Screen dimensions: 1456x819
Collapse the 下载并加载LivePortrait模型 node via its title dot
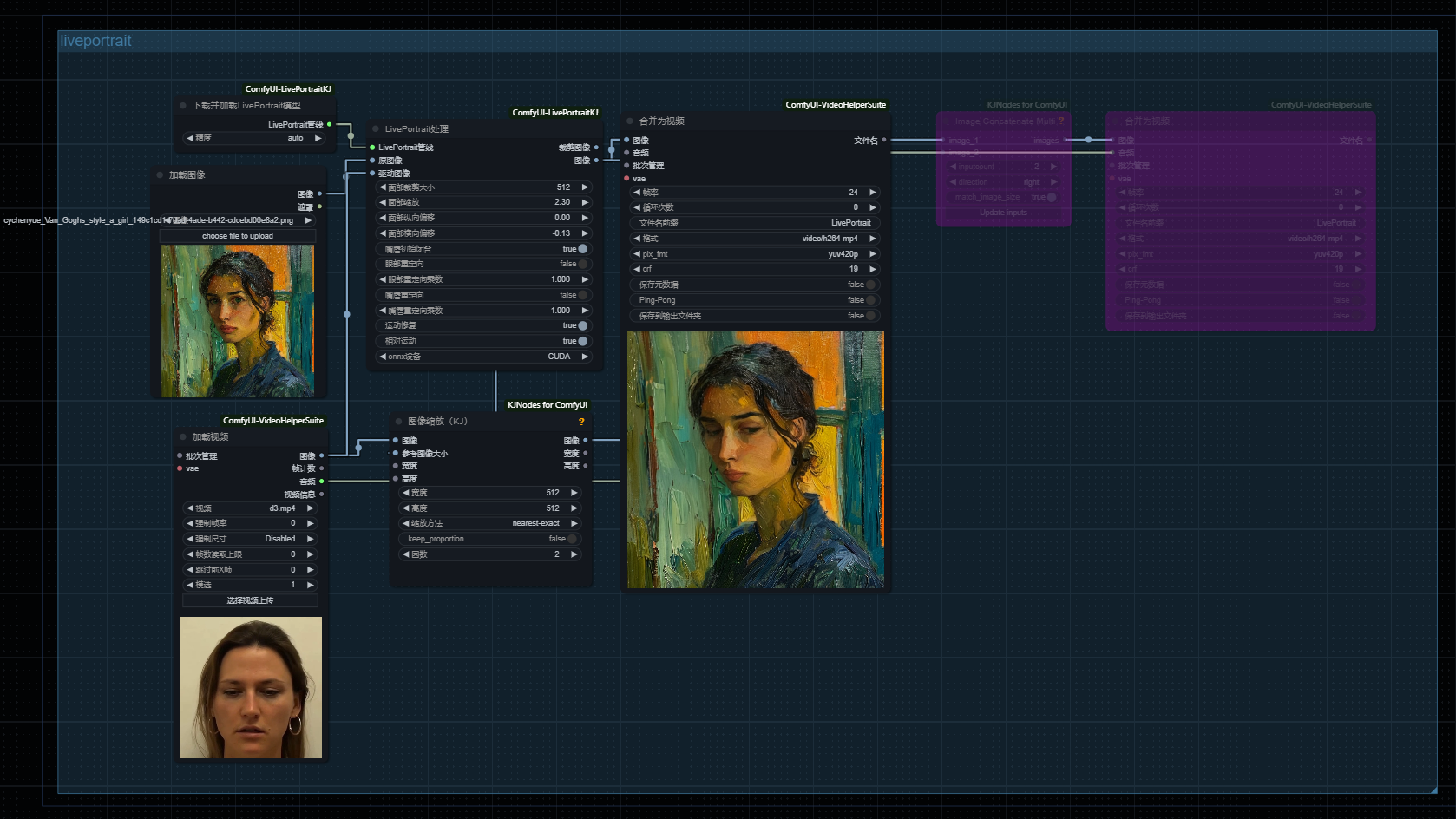tap(183, 106)
